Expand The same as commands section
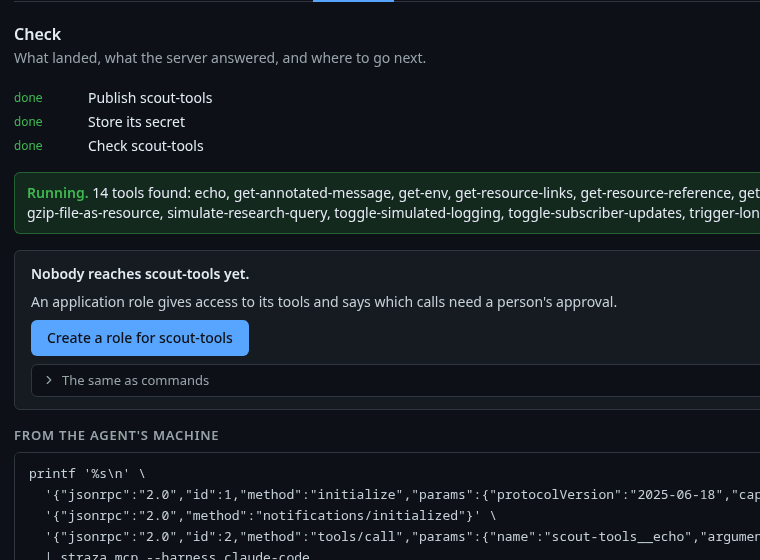The height and width of the screenshot is (560, 760). coord(396,381)
